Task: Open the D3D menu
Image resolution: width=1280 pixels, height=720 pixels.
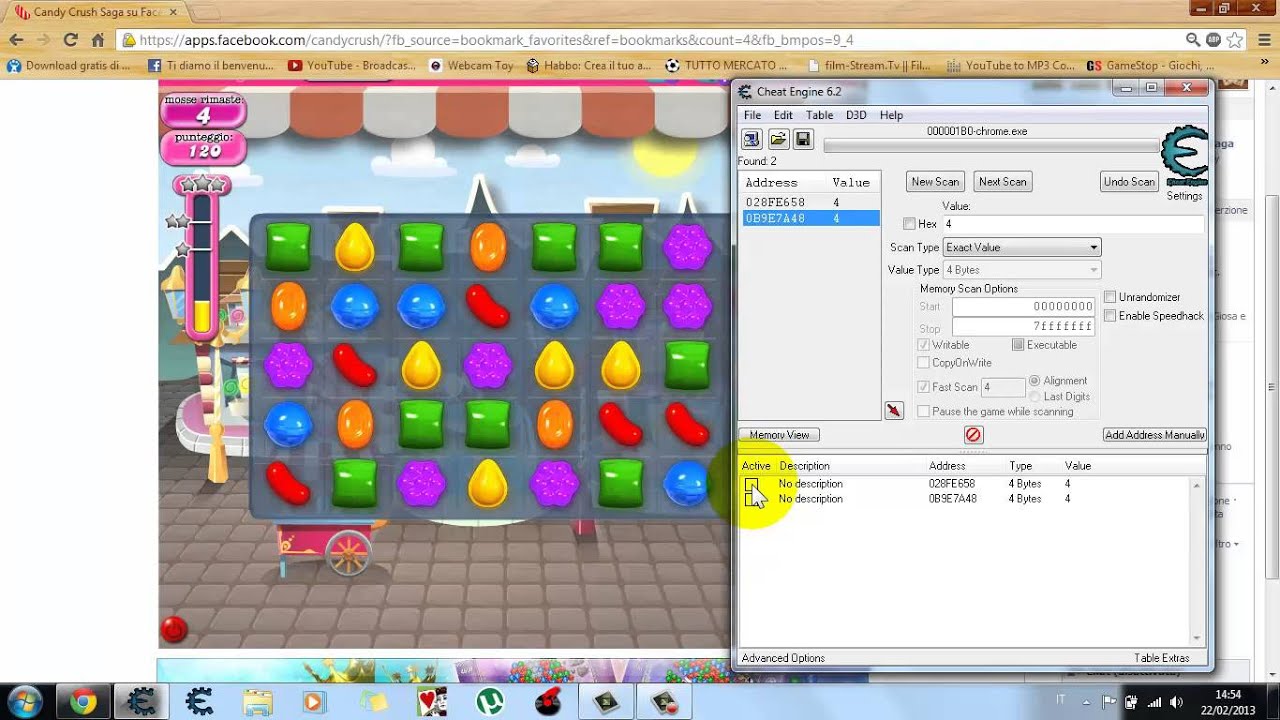Action: (x=856, y=115)
